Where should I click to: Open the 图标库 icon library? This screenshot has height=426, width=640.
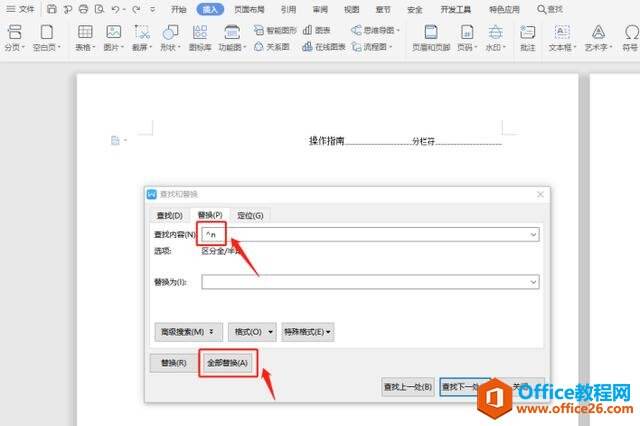coord(200,38)
